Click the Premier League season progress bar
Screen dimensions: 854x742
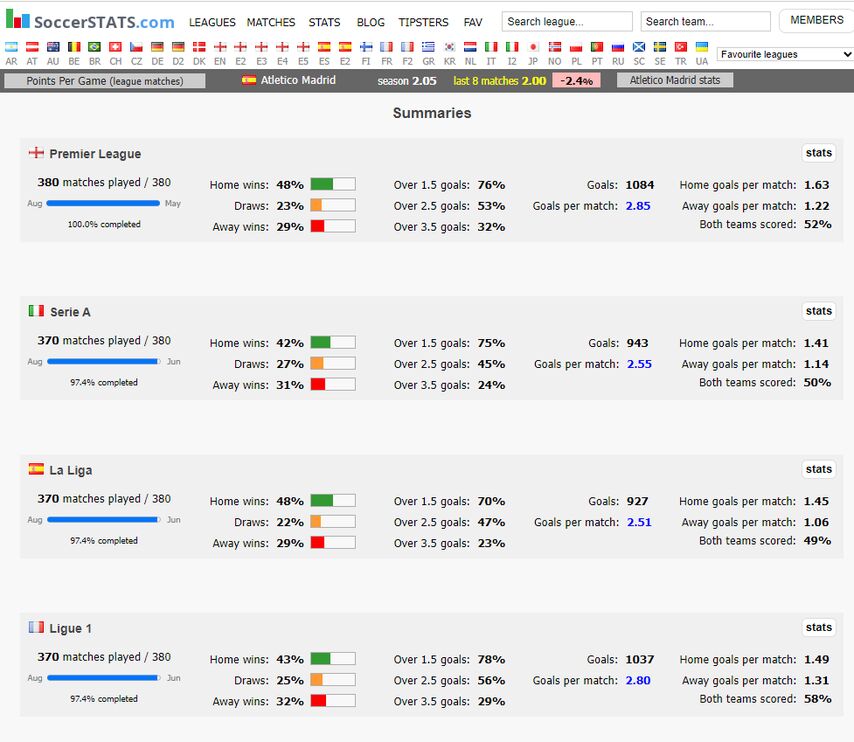(x=103, y=203)
